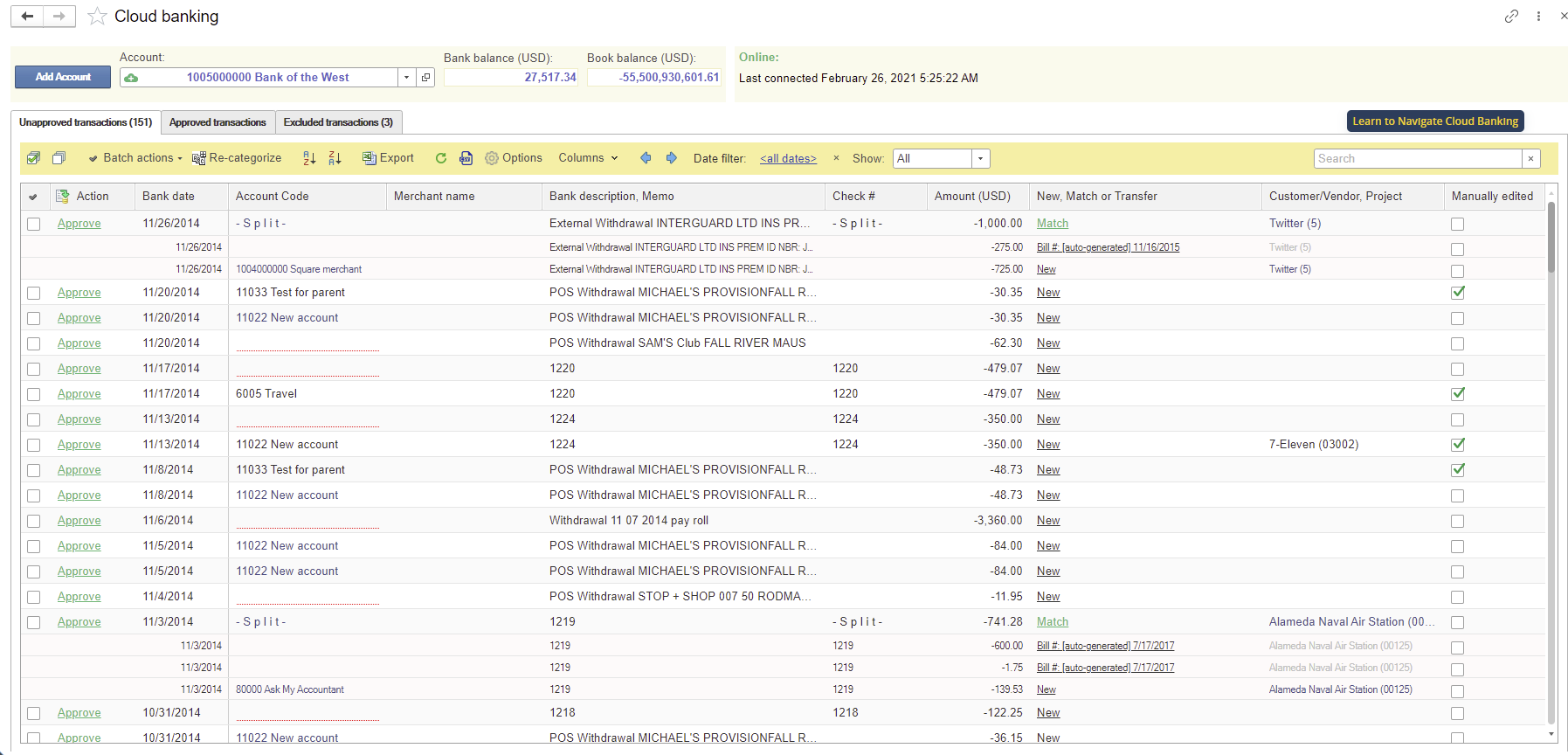Image resolution: width=1568 pixels, height=755 pixels.
Task: Uncheck Manually edited for 11033 Test for parent 11/20/2014
Action: pyautogui.click(x=1457, y=293)
